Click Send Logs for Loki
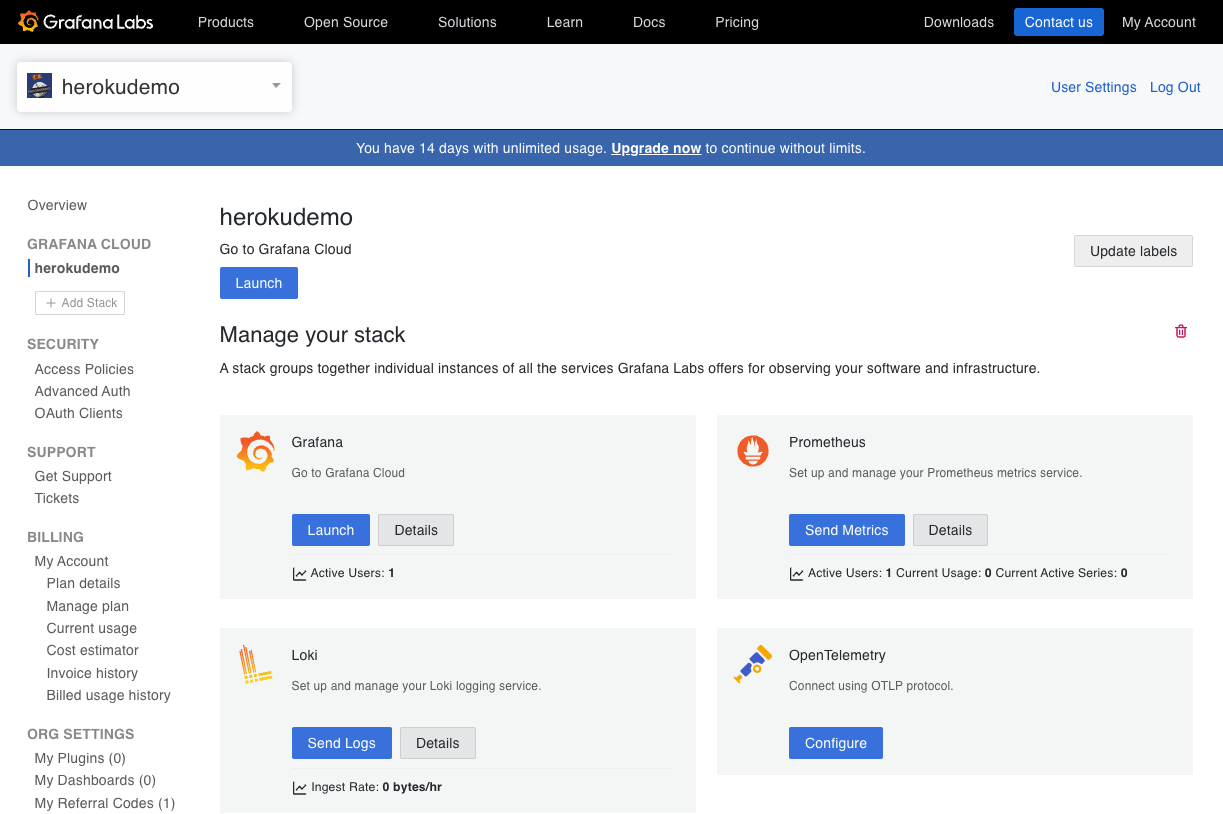Image resolution: width=1223 pixels, height=814 pixels. tap(342, 743)
